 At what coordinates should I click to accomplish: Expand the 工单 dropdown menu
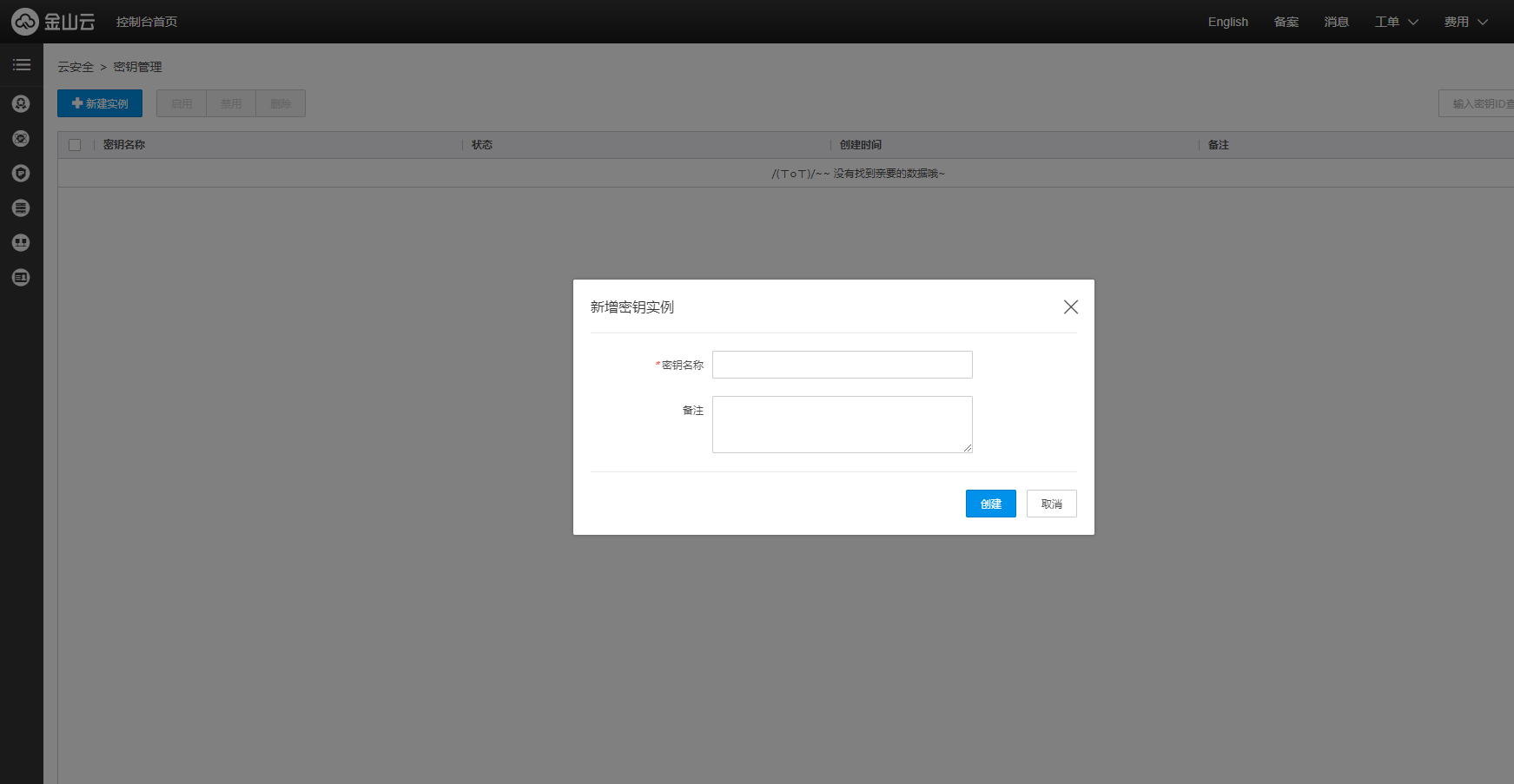coord(1396,22)
